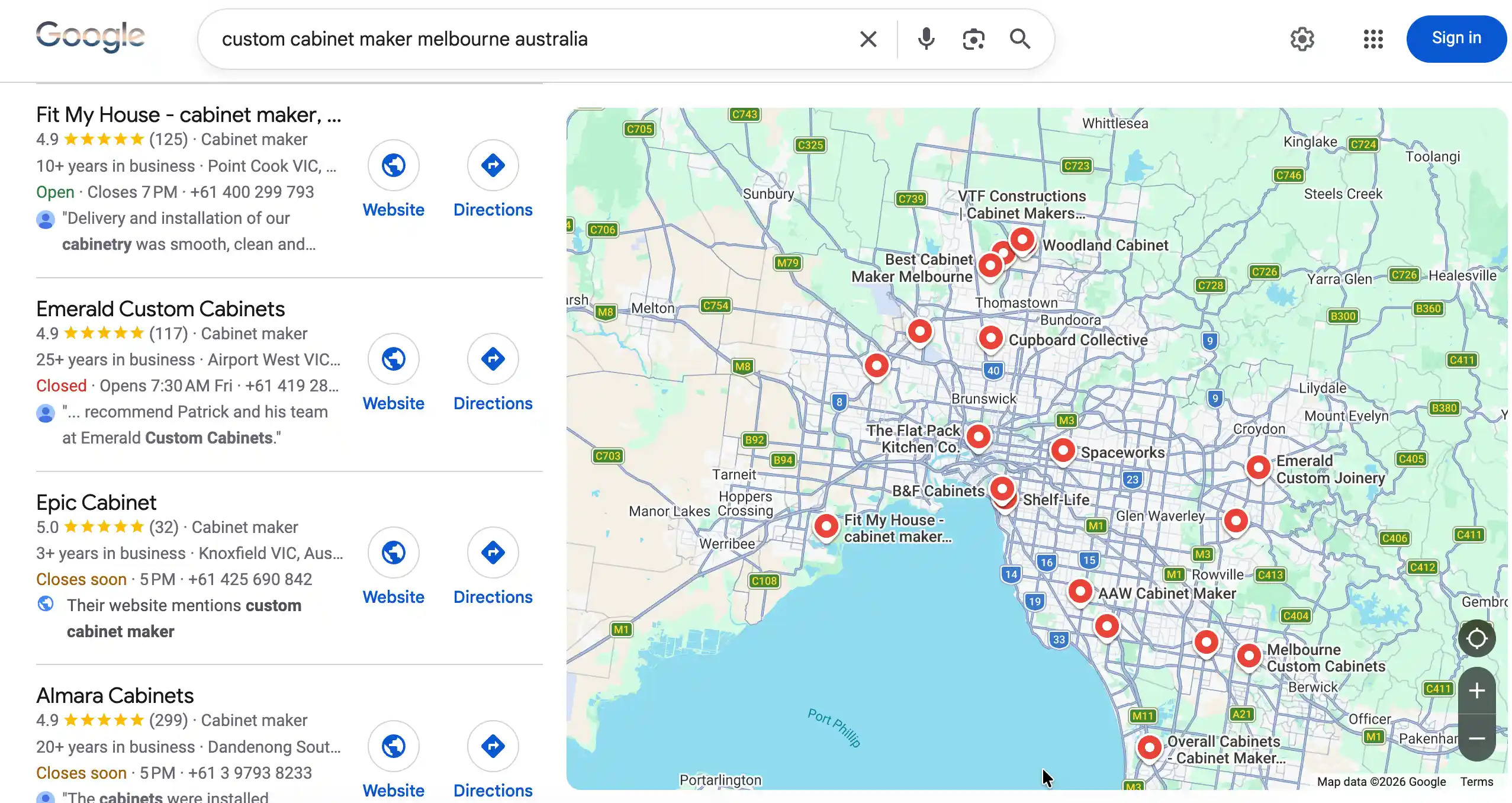Zoom in the map with plus button

tap(1476, 690)
